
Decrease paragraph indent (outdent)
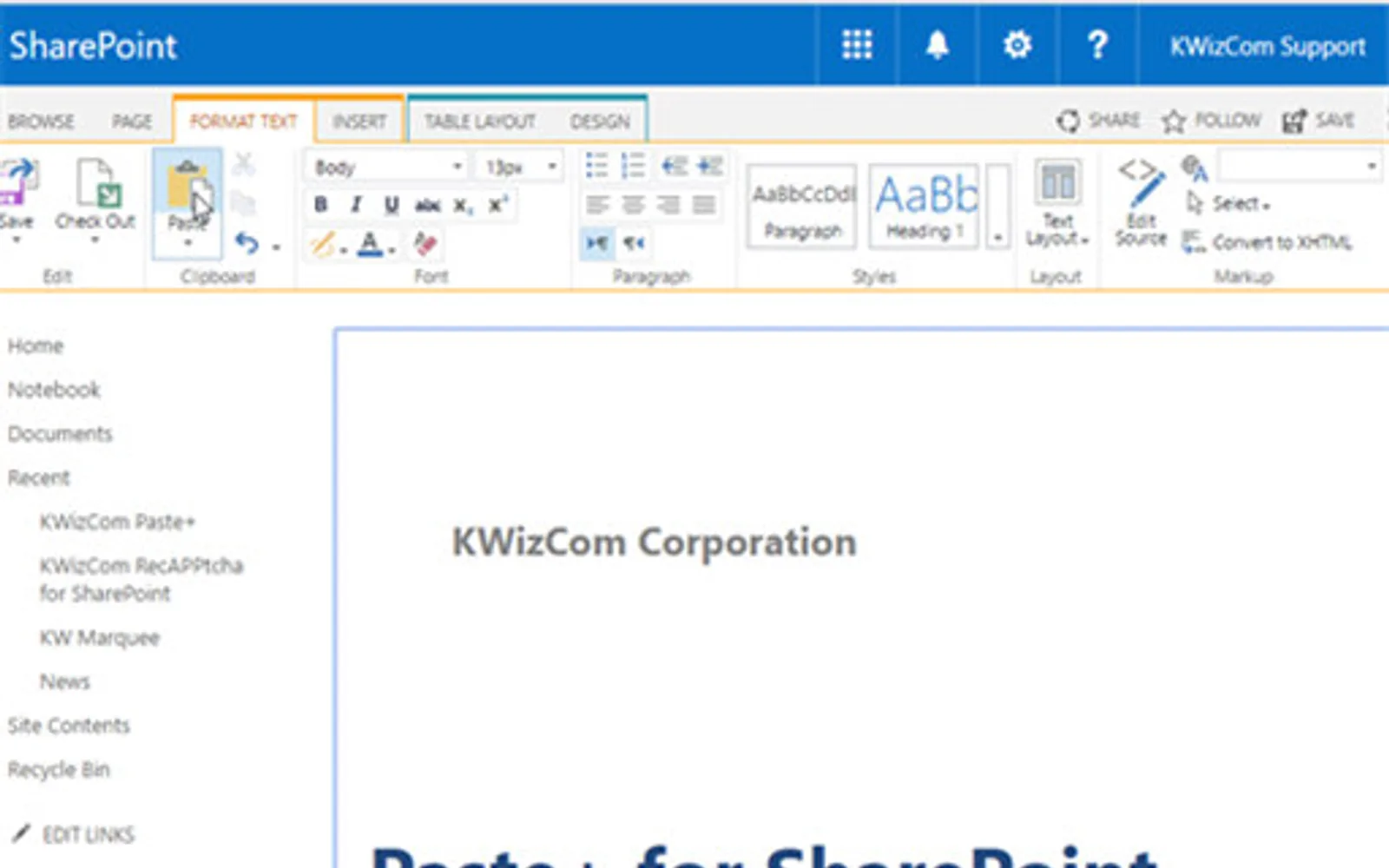pyautogui.click(x=674, y=165)
